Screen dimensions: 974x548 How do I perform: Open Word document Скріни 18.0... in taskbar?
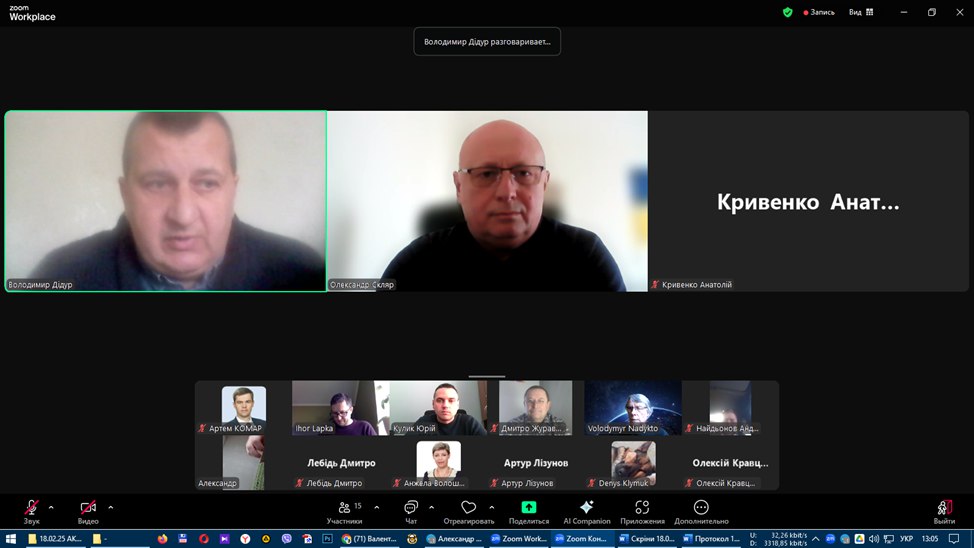(647, 539)
